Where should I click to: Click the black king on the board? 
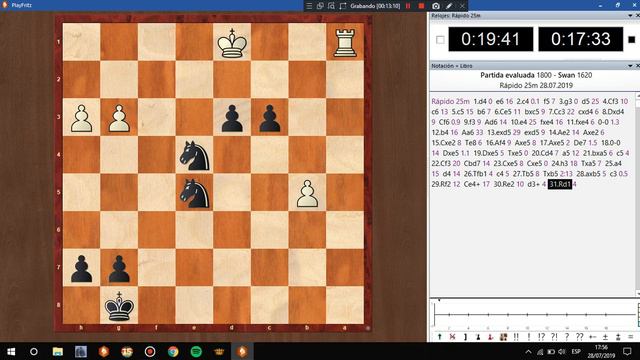119,306
